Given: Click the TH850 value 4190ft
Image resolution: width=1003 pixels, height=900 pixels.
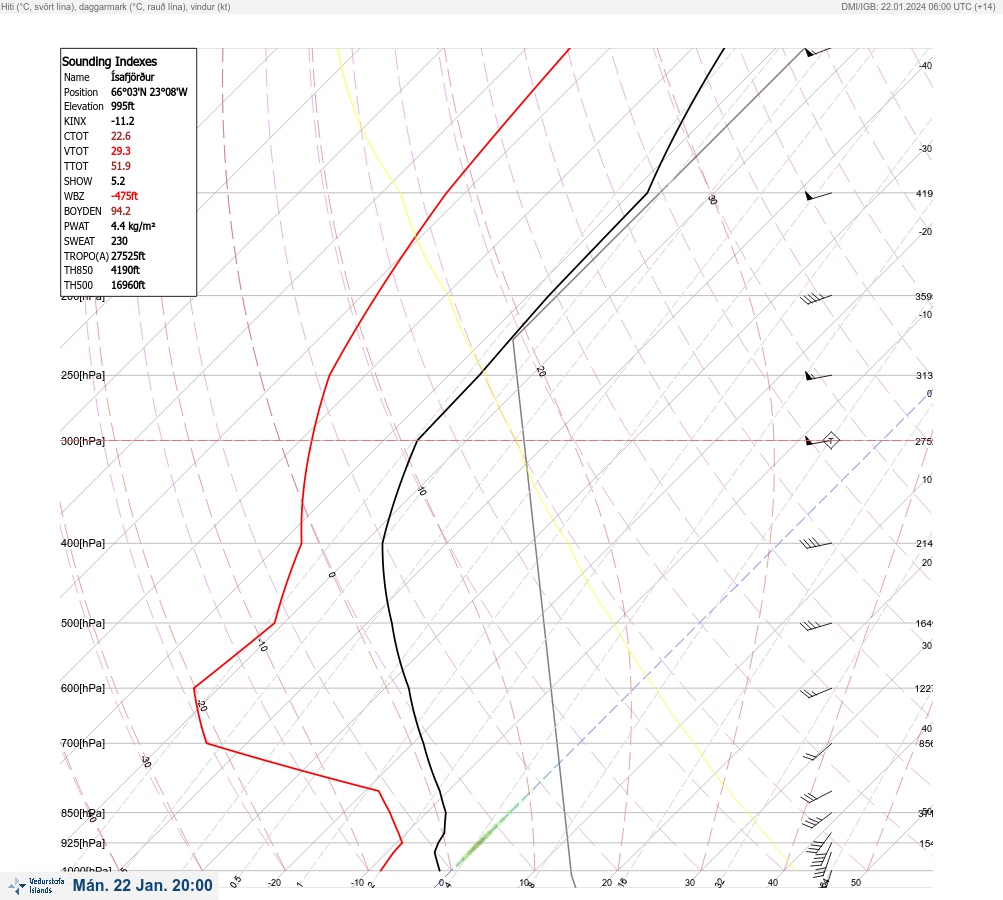Looking at the screenshot, I should [125, 270].
